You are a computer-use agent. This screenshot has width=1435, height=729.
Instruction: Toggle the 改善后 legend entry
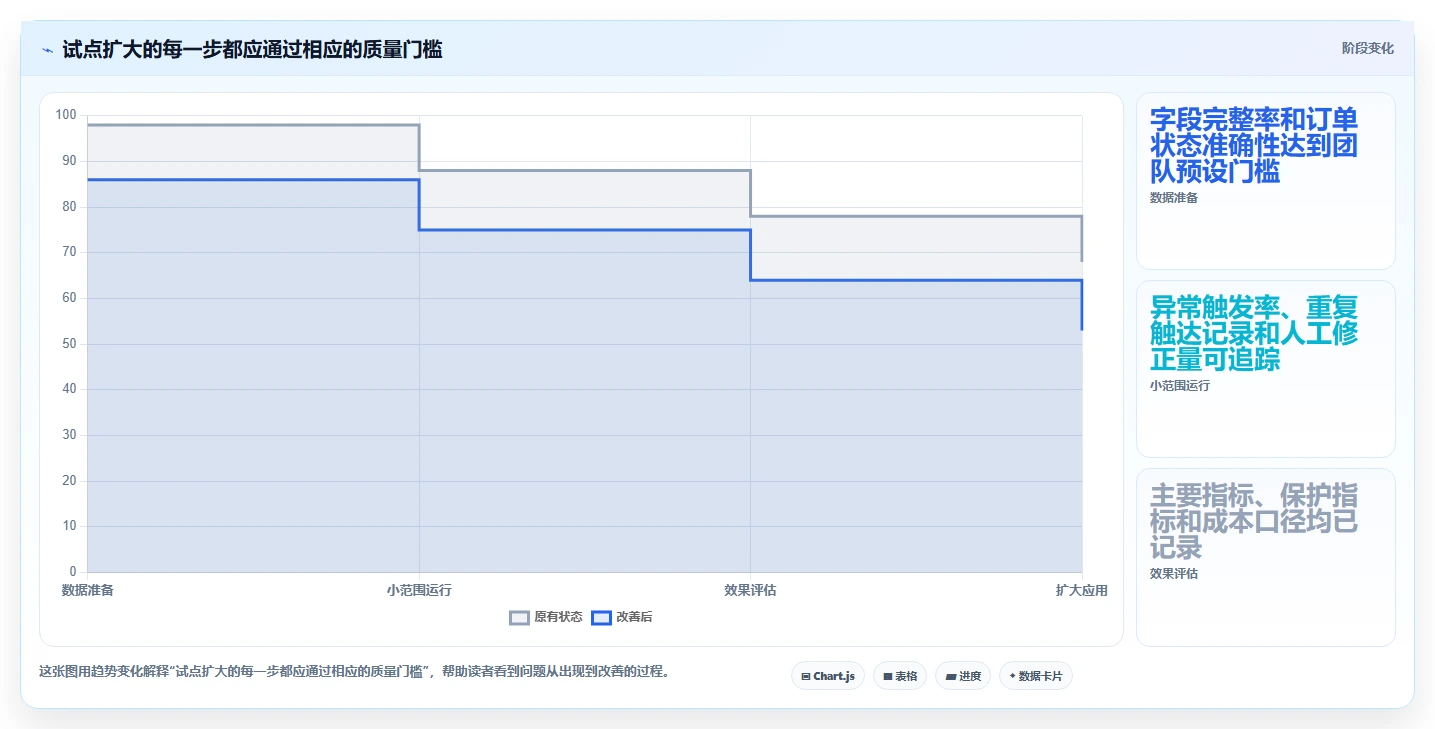622,618
